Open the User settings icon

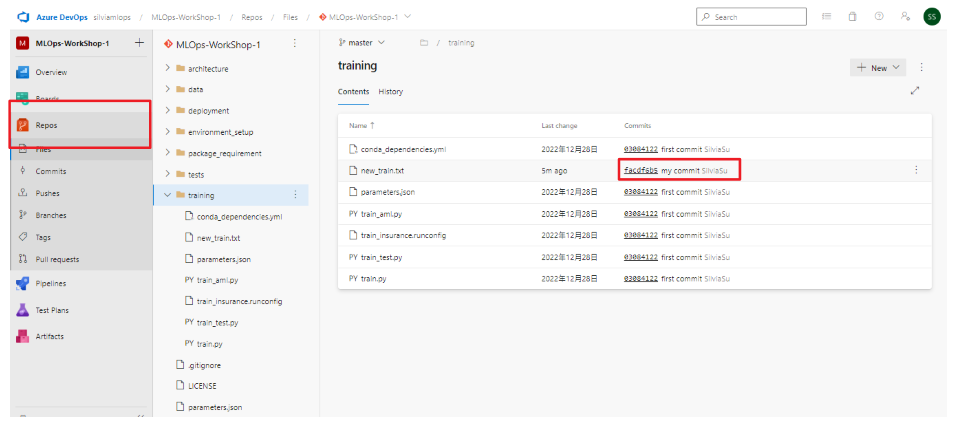905,17
